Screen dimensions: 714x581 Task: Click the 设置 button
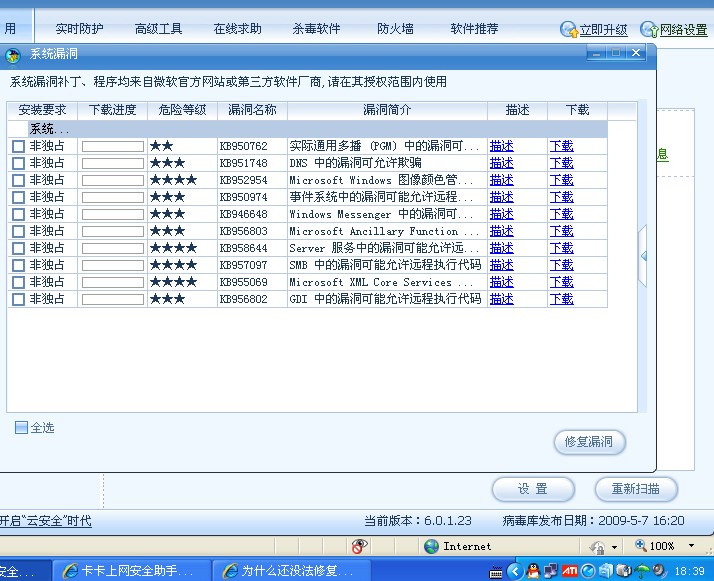pos(533,489)
